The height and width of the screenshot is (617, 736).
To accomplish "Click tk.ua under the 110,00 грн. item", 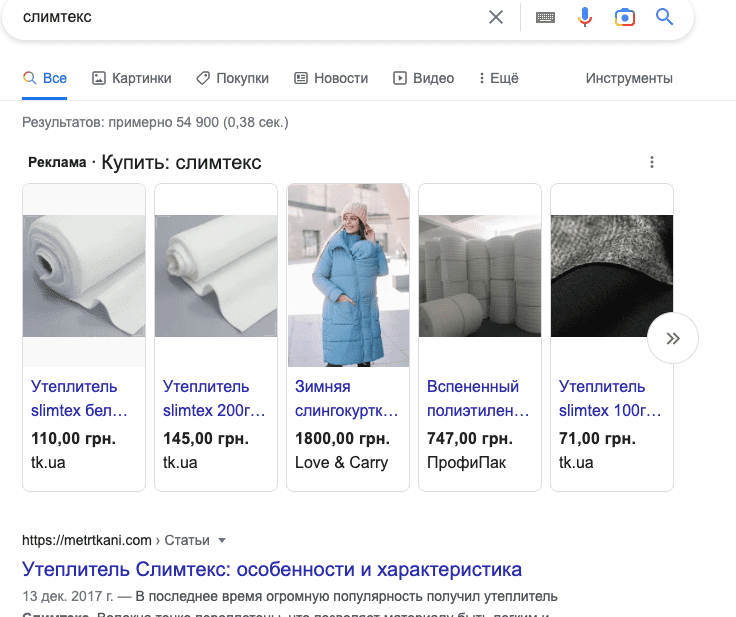I will (x=48, y=463).
